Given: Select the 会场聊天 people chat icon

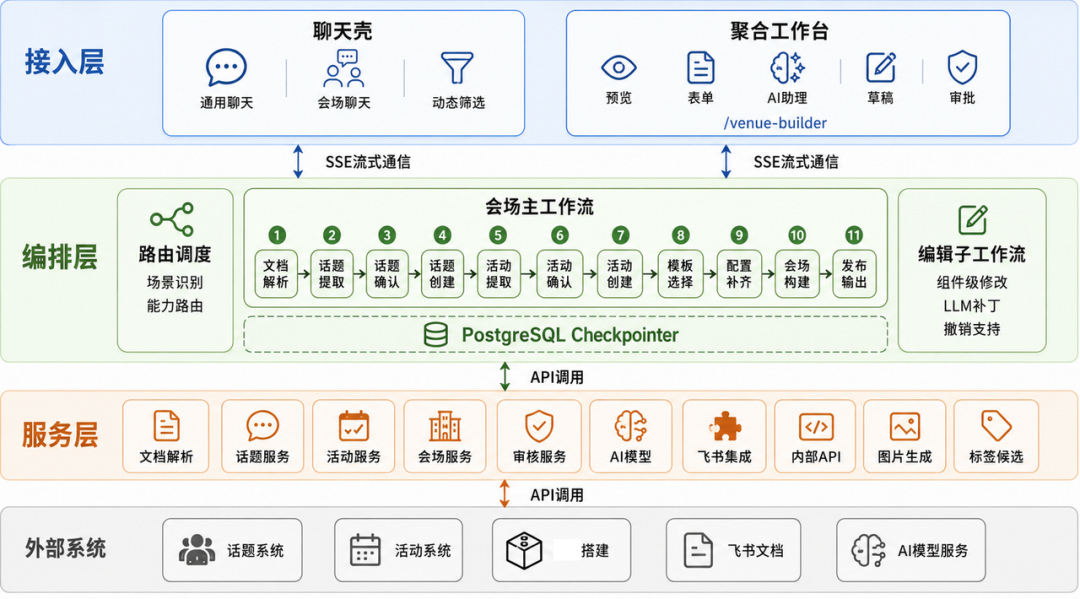Looking at the screenshot, I should point(344,67).
